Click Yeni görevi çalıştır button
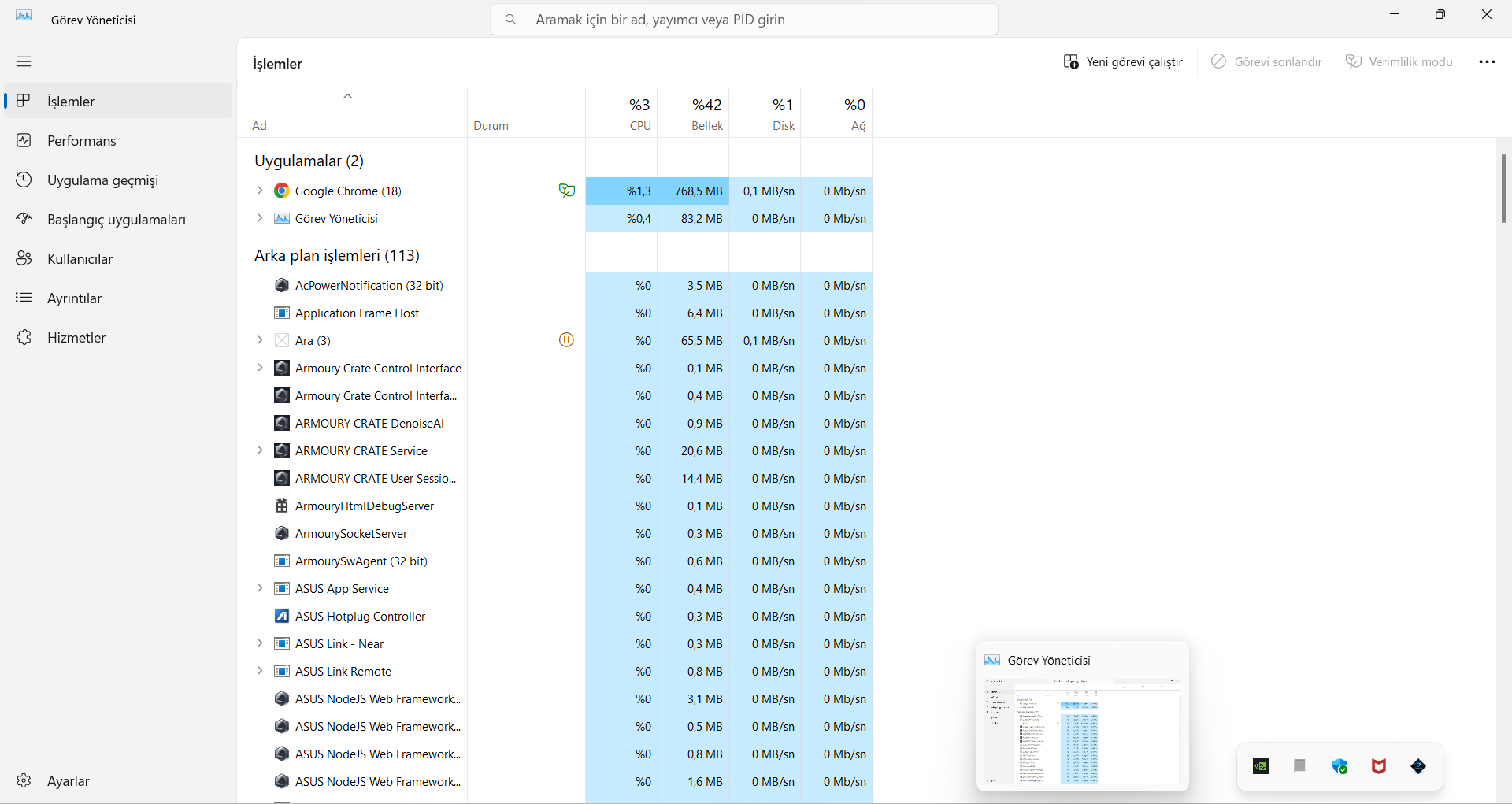The width and height of the screenshot is (1512, 804). click(x=1123, y=61)
